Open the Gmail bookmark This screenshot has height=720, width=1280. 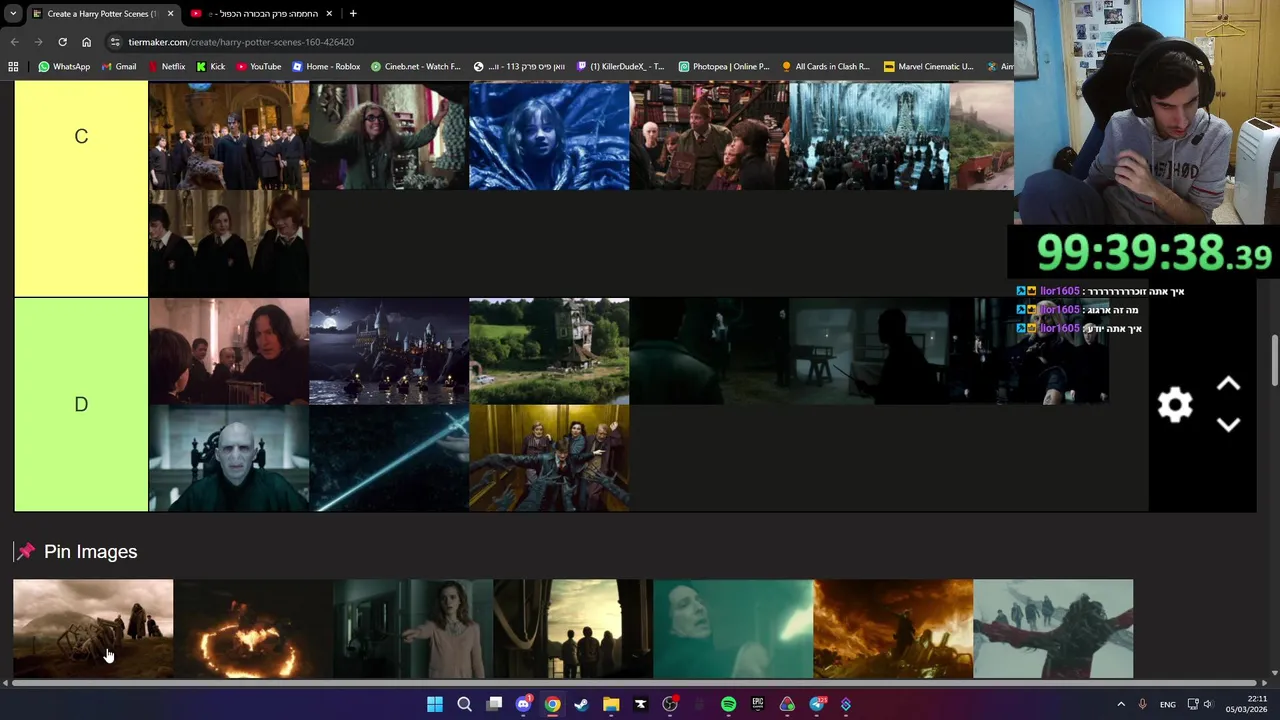tap(118, 67)
